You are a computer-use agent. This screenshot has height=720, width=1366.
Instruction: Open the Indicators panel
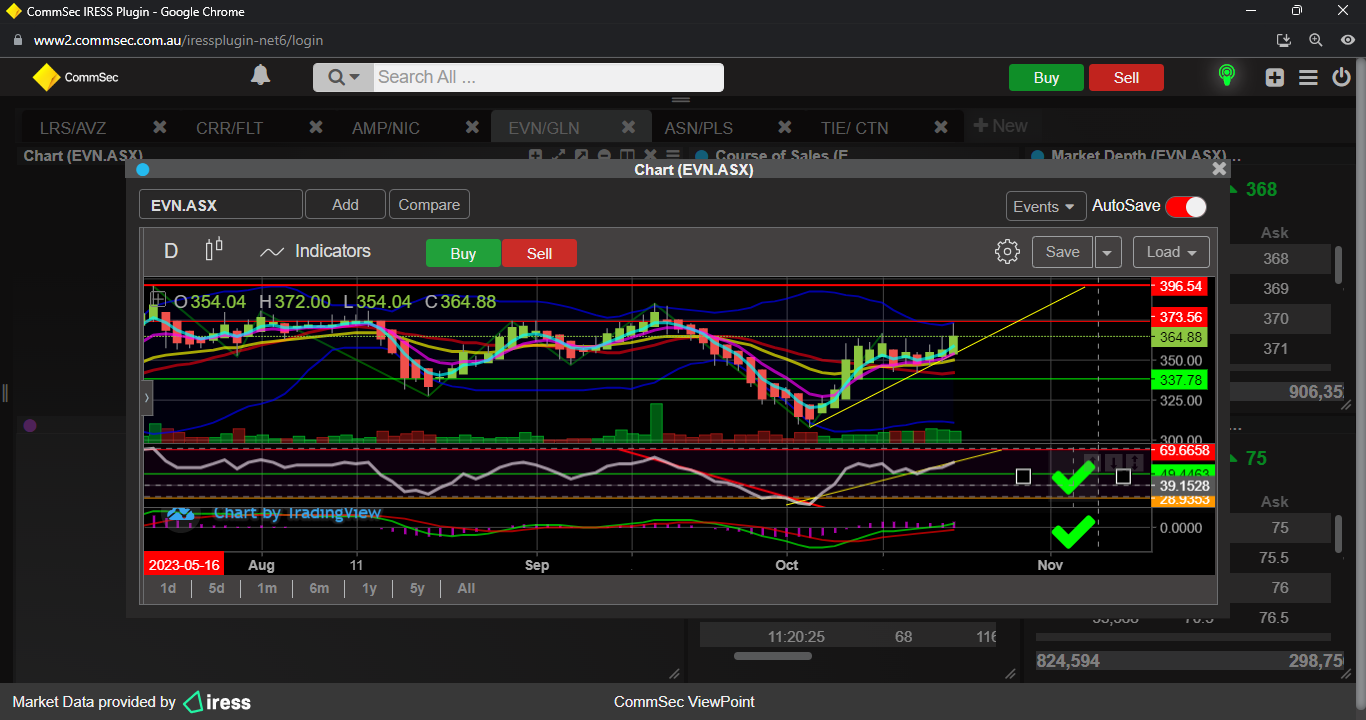(315, 252)
